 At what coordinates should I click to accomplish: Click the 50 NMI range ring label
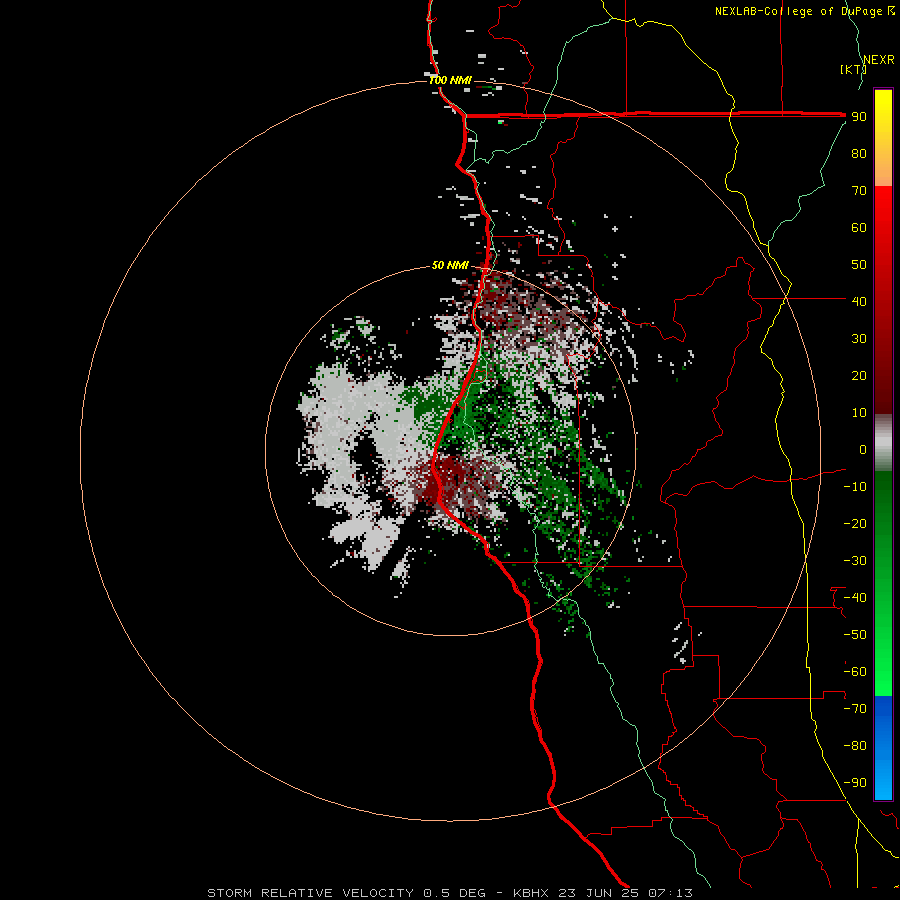451,265
